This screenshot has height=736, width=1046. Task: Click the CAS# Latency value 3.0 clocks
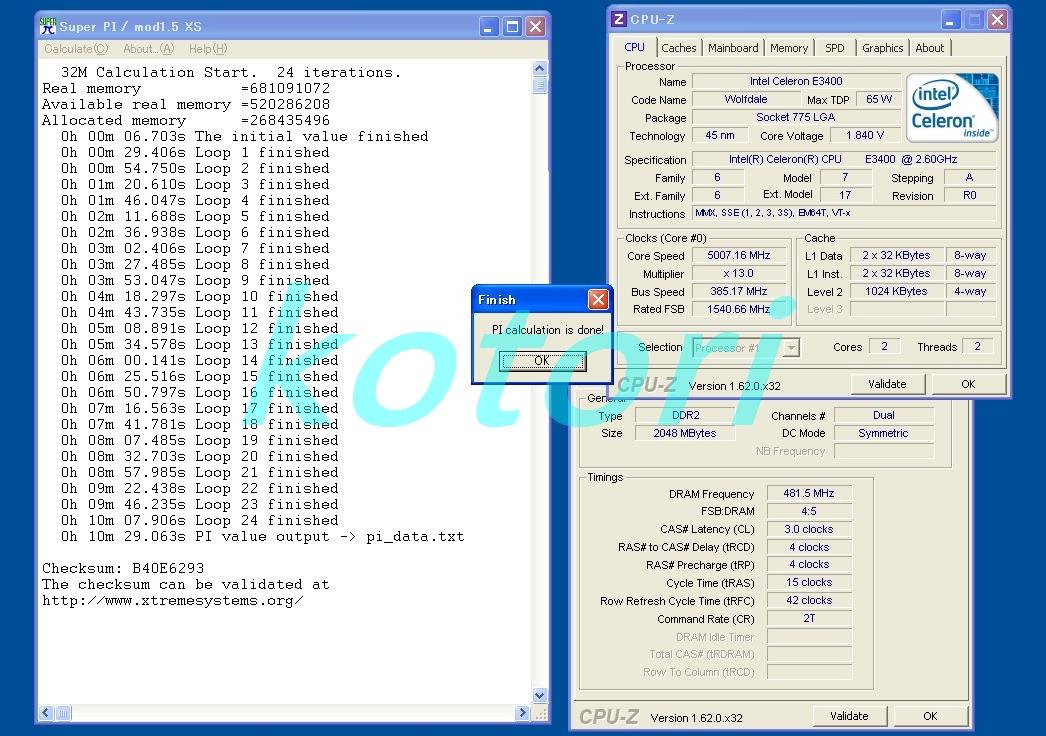[809, 530]
